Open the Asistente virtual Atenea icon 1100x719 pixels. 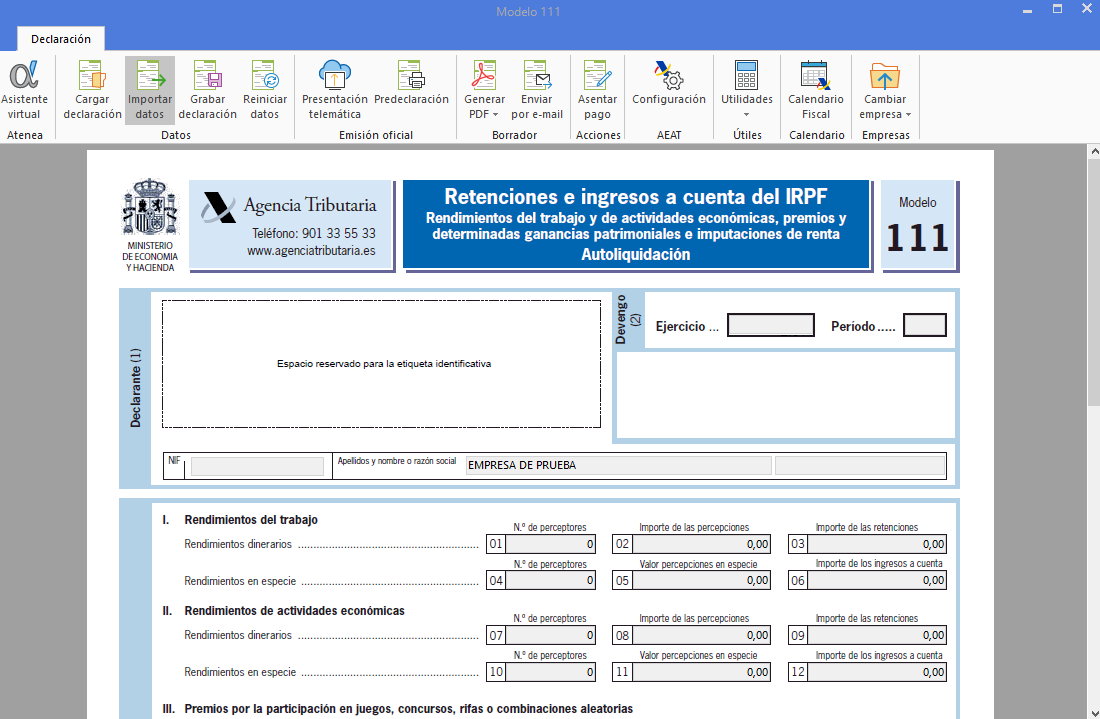(x=24, y=88)
